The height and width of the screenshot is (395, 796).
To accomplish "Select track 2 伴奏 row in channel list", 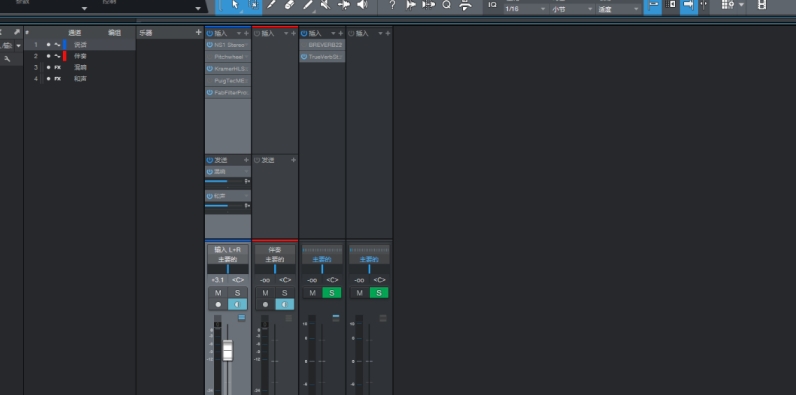I will tap(80, 56).
